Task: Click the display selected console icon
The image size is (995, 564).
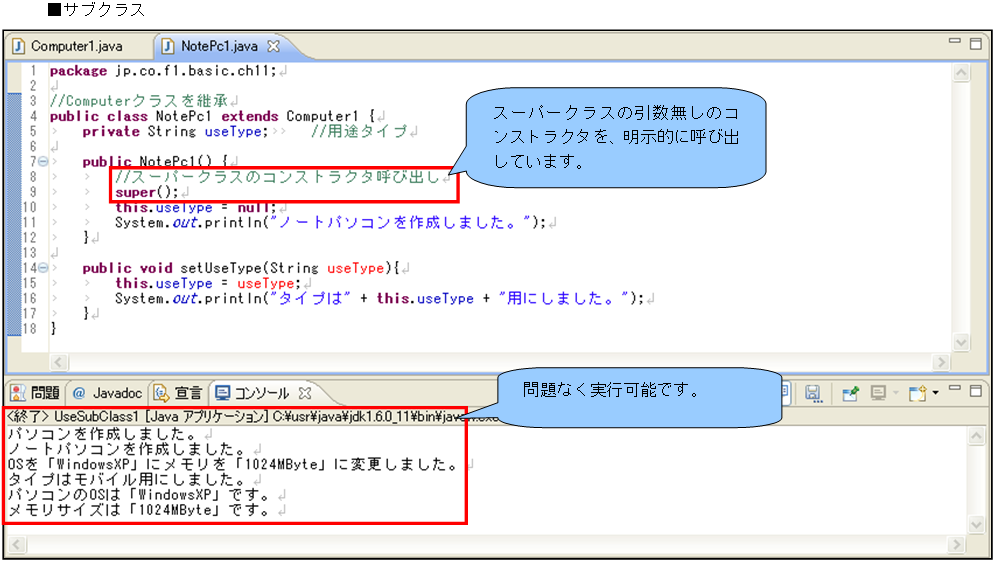Action: [880, 393]
